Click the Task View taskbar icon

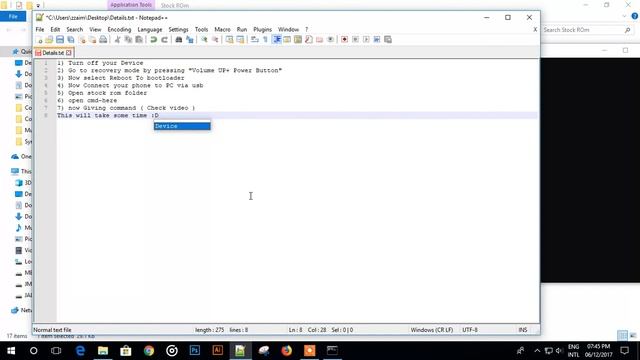pyautogui.click(x=56, y=351)
